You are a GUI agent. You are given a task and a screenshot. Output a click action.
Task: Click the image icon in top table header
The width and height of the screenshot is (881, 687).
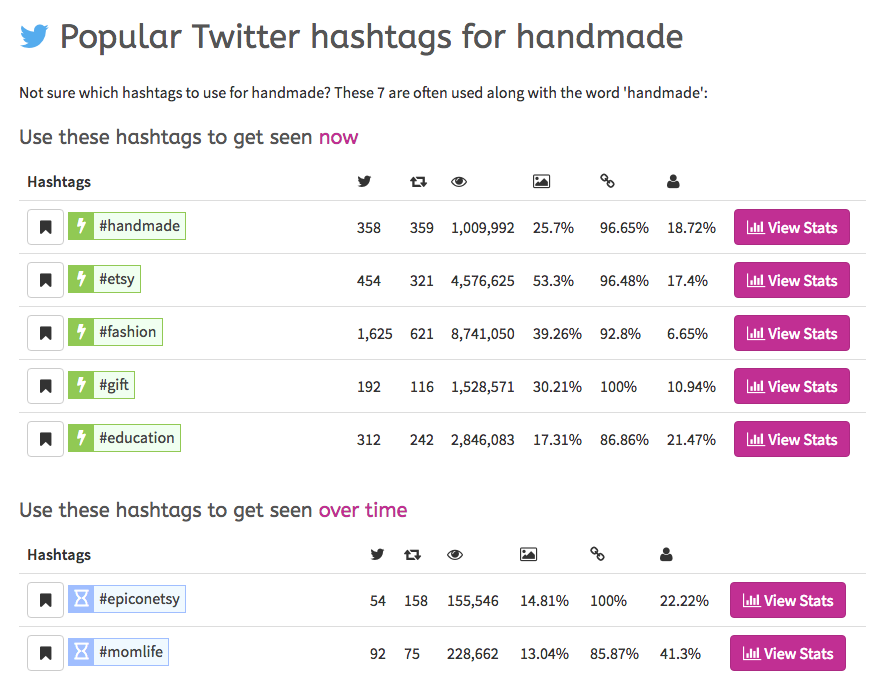click(x=541, y=182)
